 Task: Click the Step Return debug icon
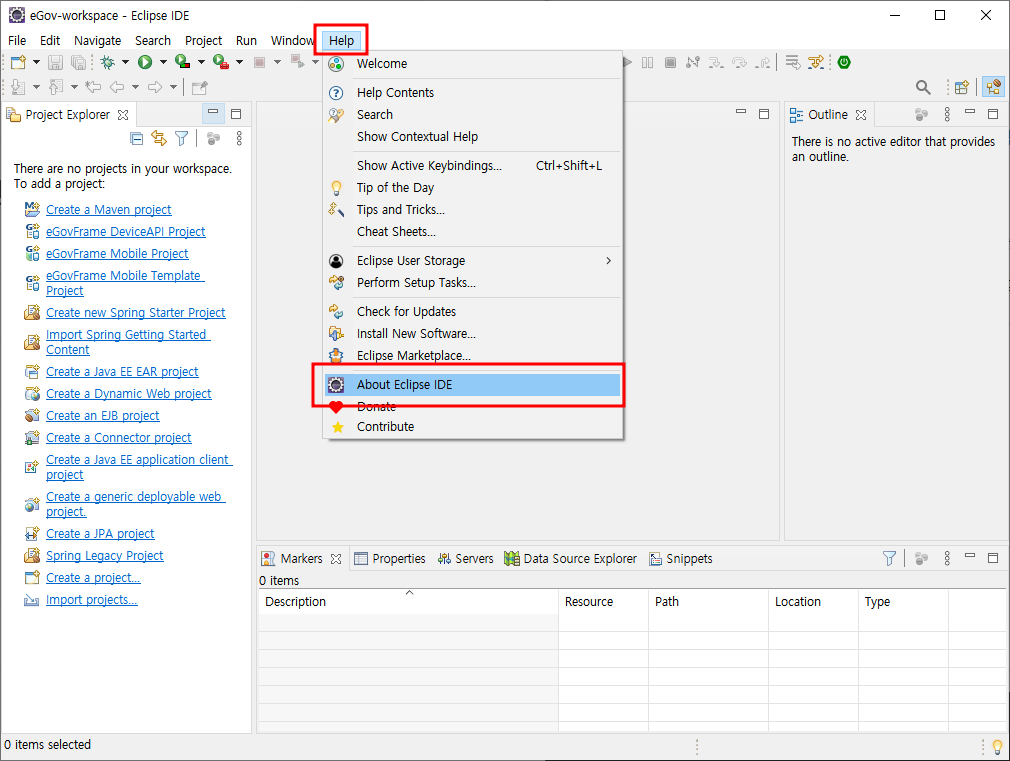763,63
